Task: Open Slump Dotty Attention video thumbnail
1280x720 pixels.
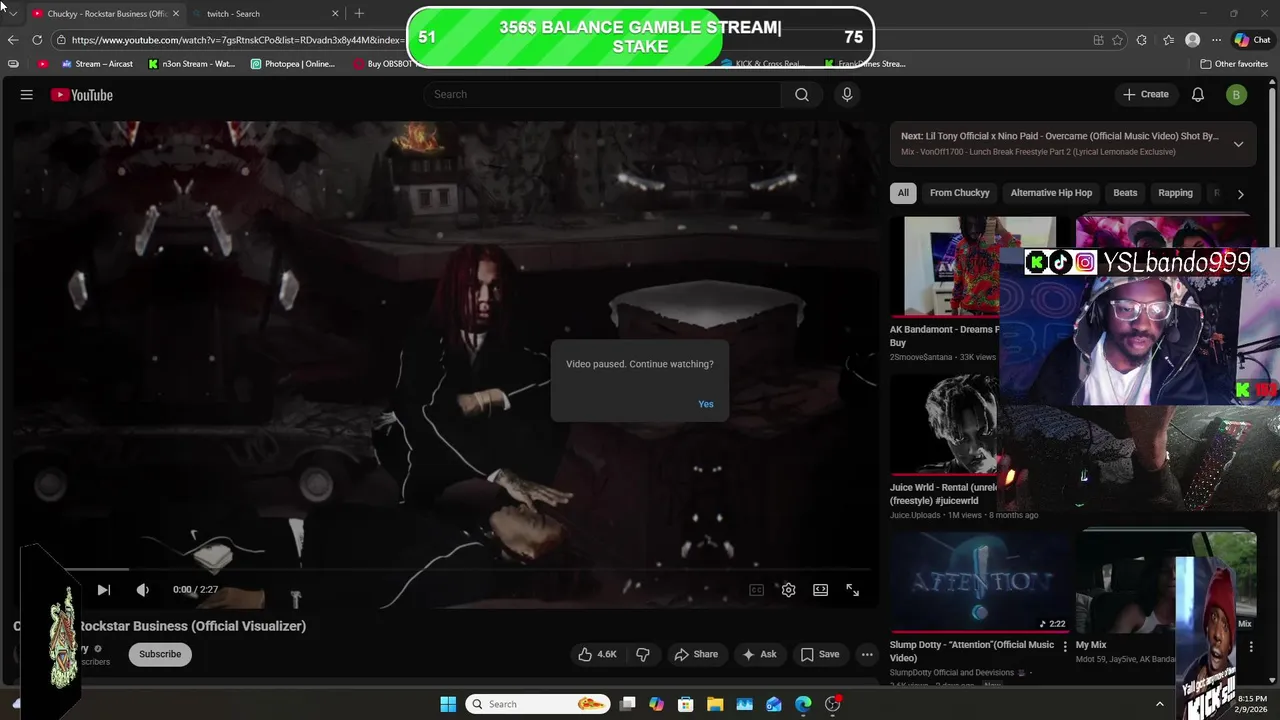Action: [980, 583]
